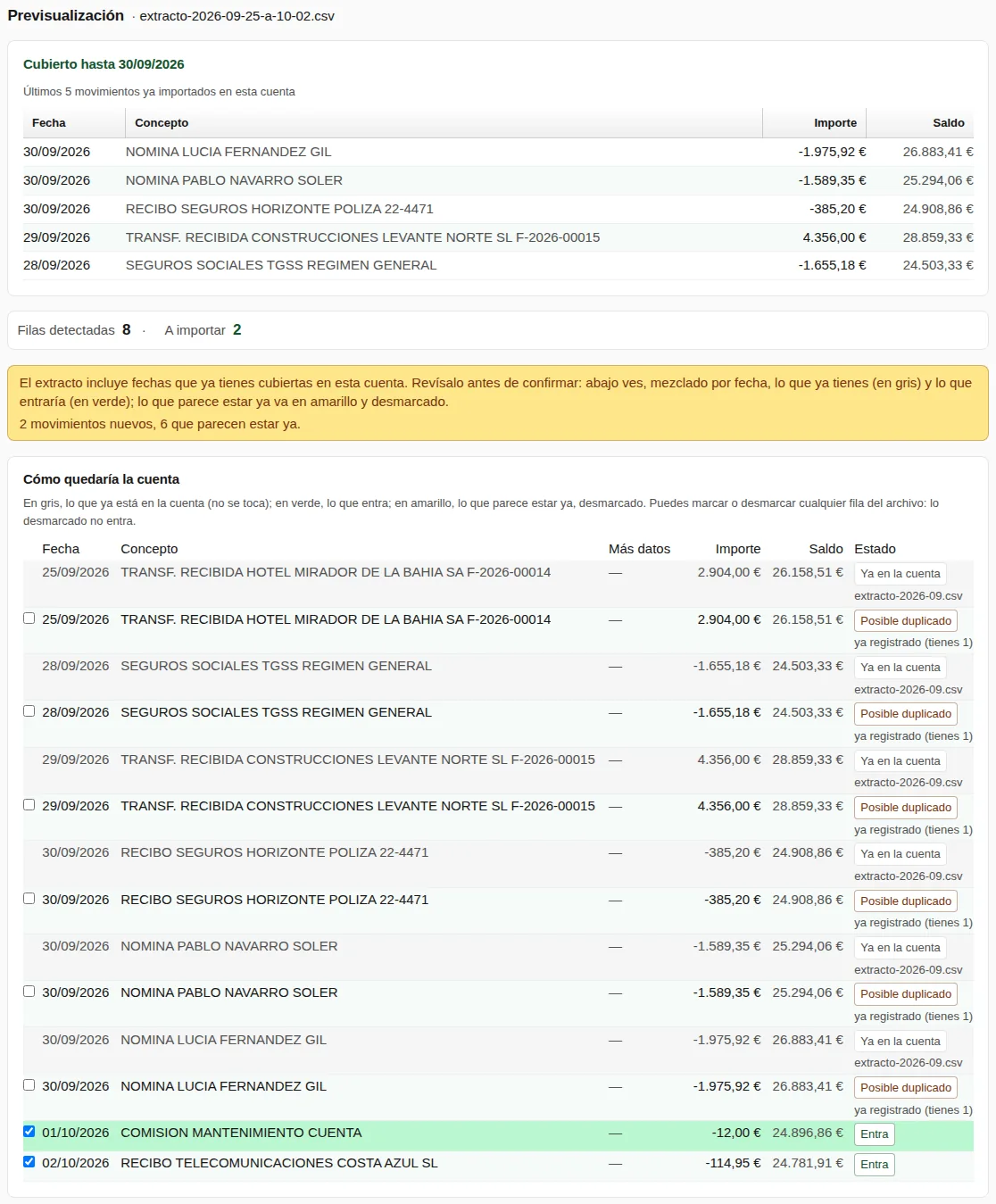This screenshot has width=996, height=1204.
Task: Tick the SEGUROS SOCIALES TGSS duplicate row checkbox
Action: pyautogui.click(x=29, y=711)
